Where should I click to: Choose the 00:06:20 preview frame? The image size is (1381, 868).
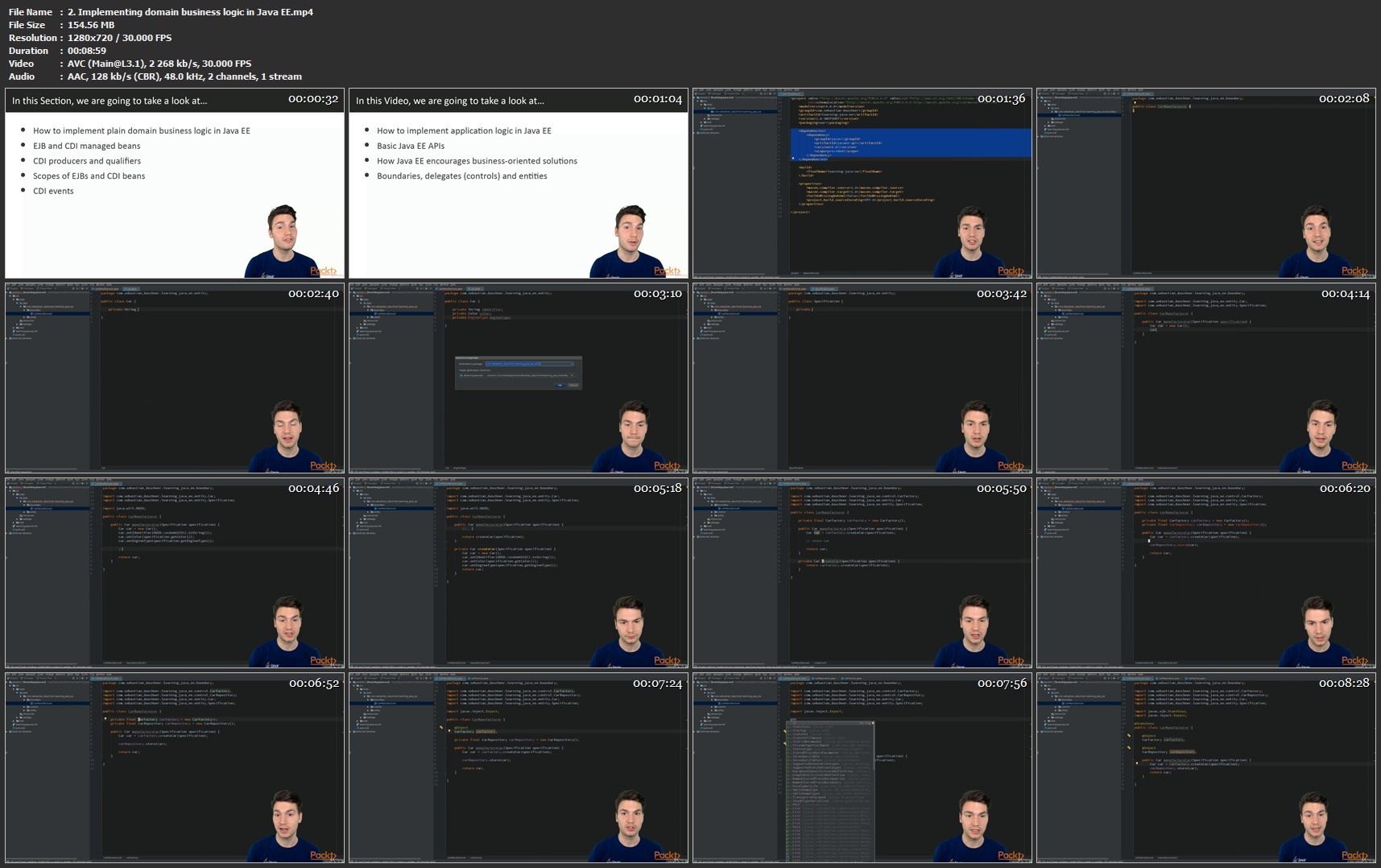pos(1206,572)
